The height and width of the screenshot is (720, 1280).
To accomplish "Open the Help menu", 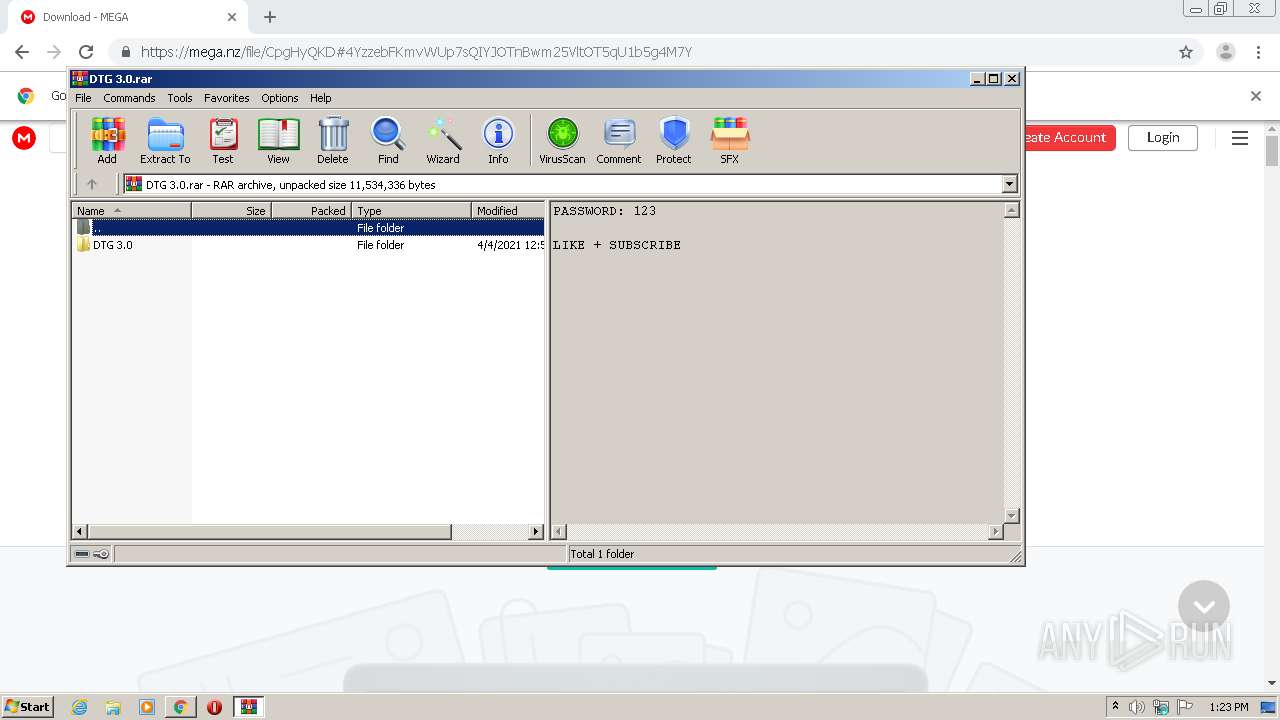I will 320,98.
